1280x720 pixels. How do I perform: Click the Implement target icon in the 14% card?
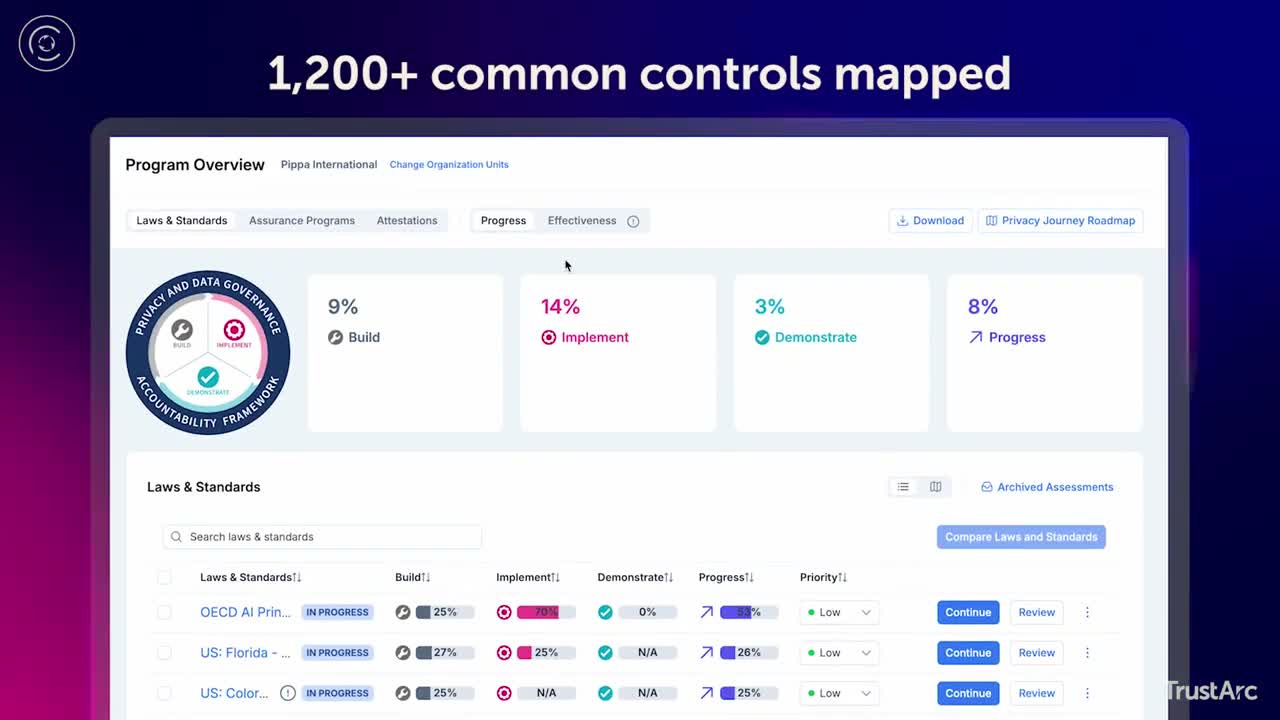[x=548, y=337]
